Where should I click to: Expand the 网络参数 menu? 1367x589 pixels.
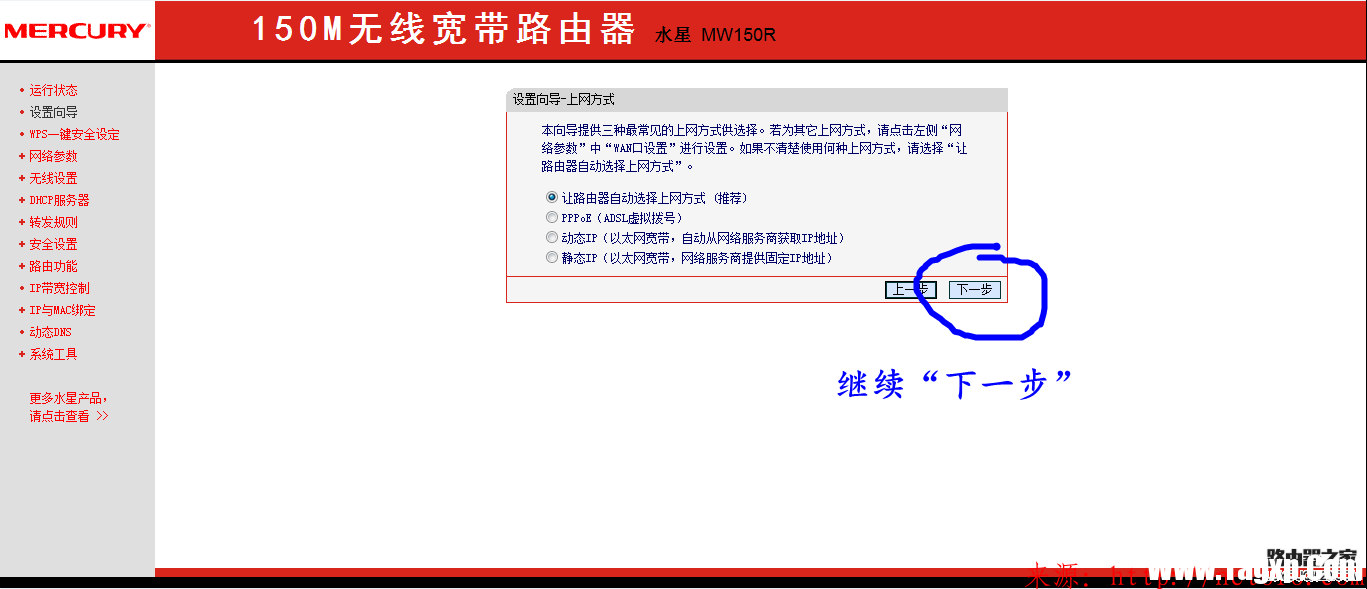point(53,156)
